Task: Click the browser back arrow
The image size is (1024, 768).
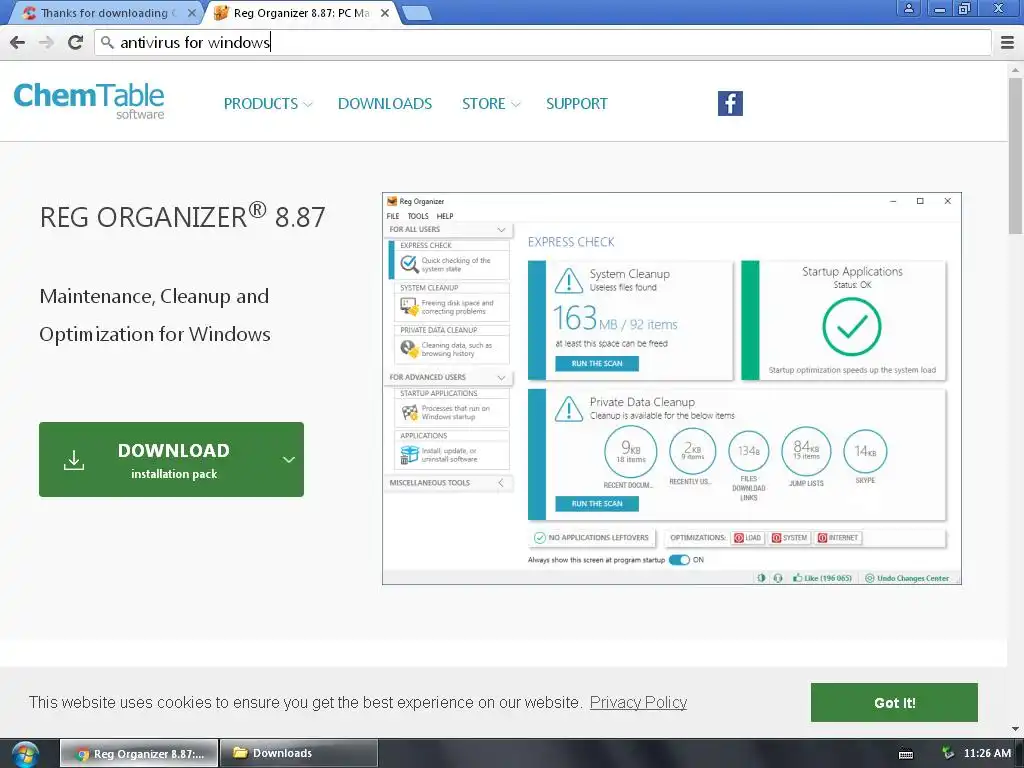Action: coord(18,42)
